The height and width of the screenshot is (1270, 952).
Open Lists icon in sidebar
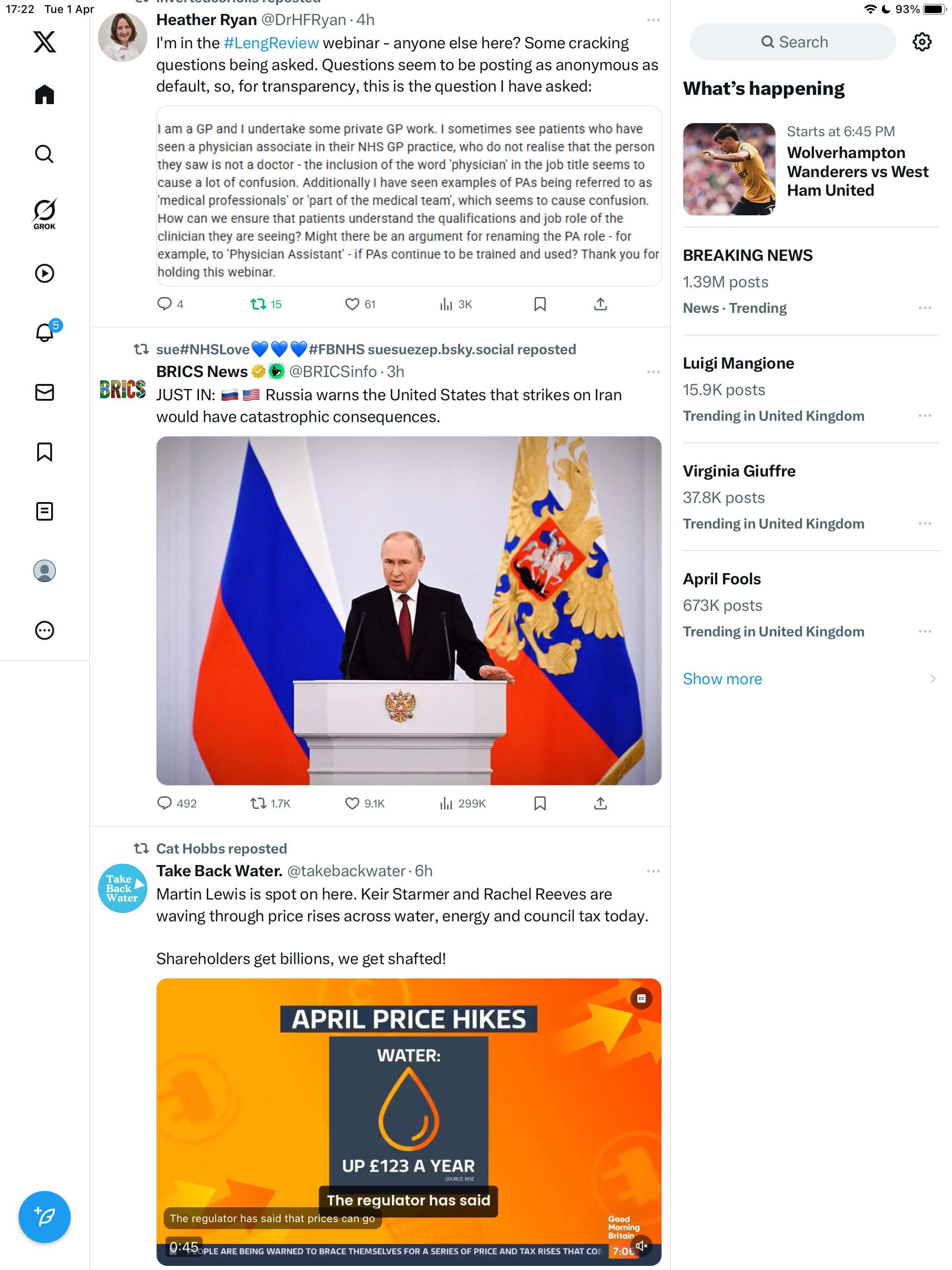[x=44, y=511]
